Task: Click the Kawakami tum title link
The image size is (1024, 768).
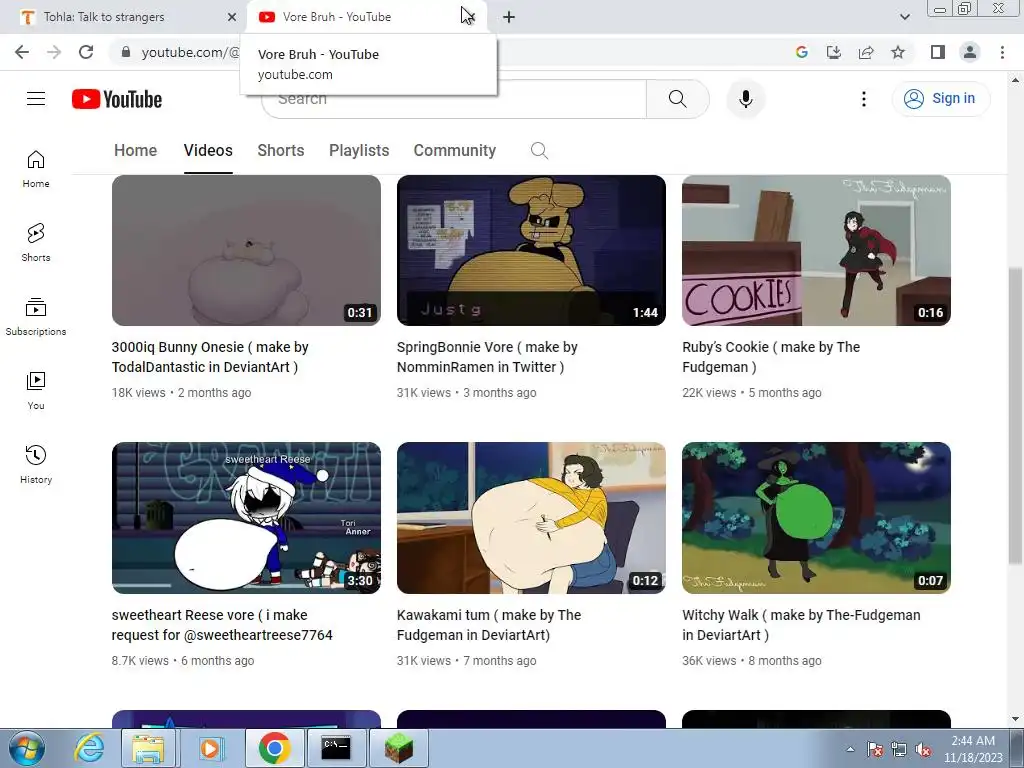Action: click(x=489, y=625)
